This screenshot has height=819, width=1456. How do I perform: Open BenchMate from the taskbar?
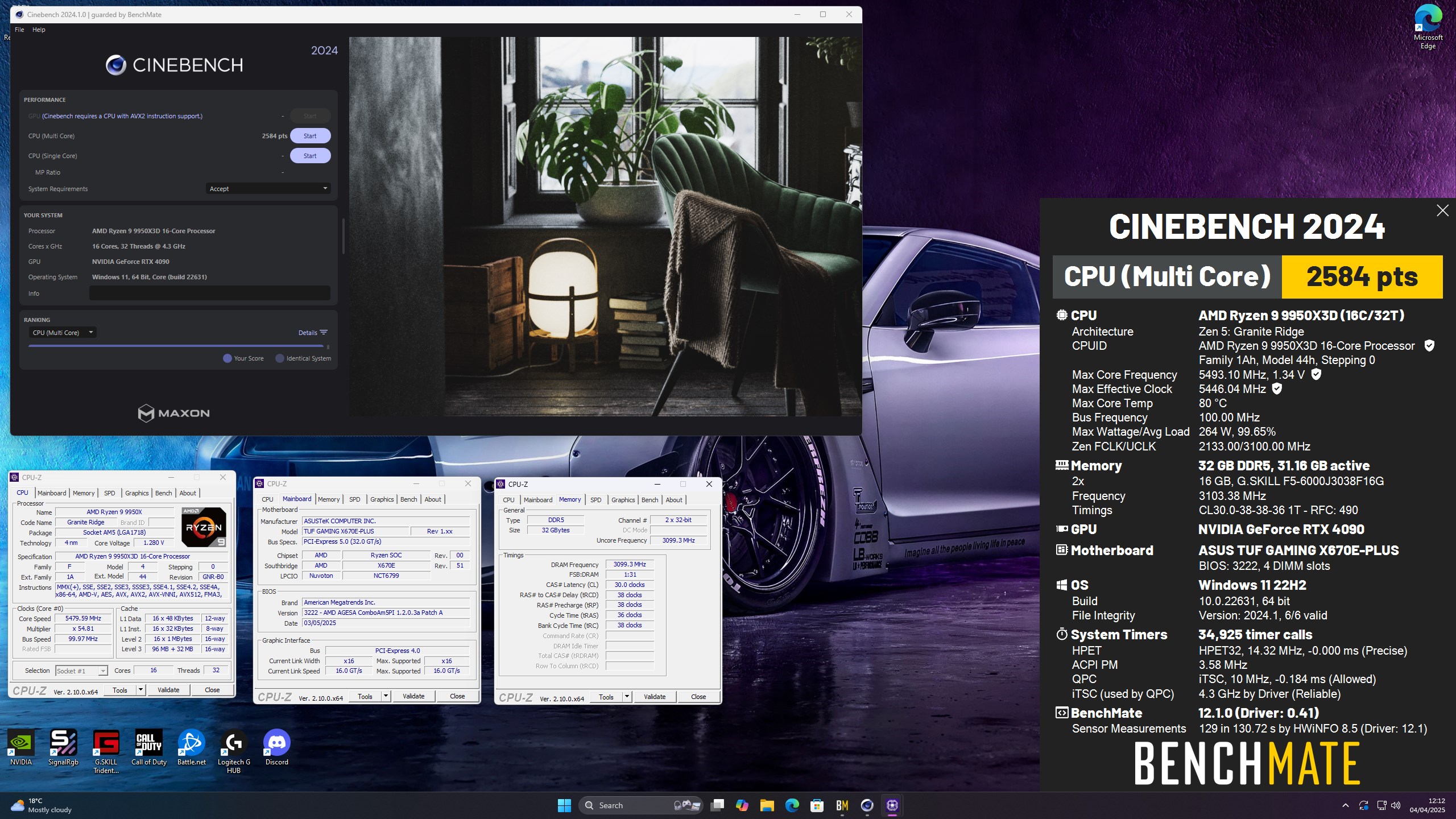842,805
